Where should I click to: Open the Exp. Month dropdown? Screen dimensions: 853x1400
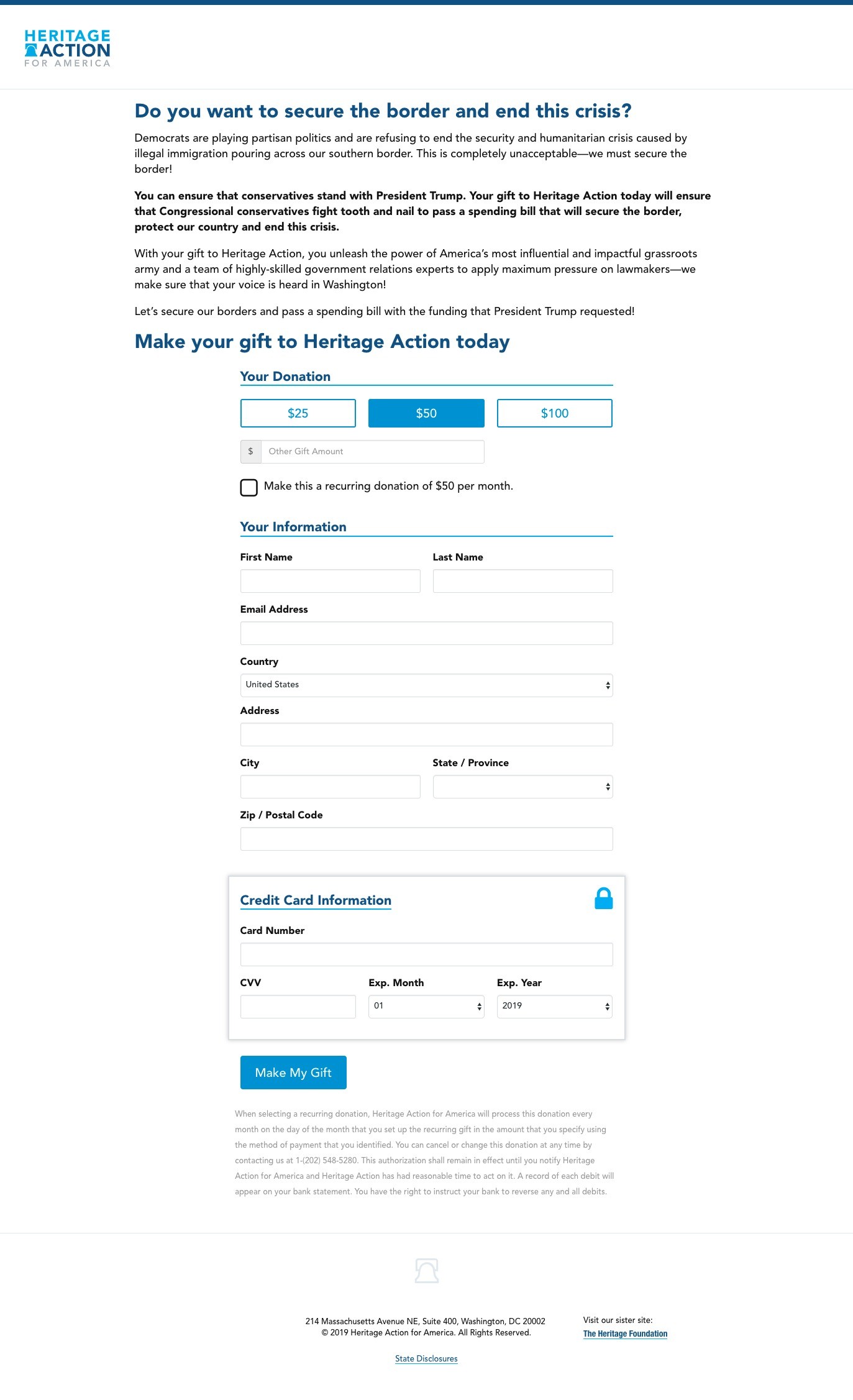coord(426,1005)
